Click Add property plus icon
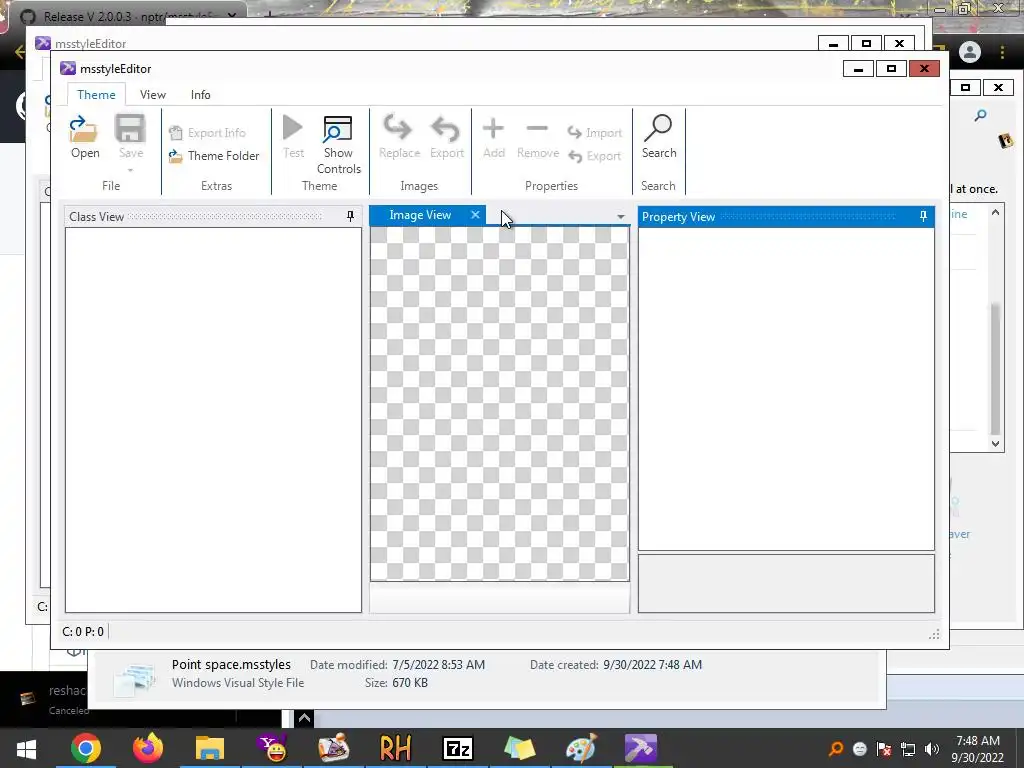The image size is (1024, 768). coord(493,128)
